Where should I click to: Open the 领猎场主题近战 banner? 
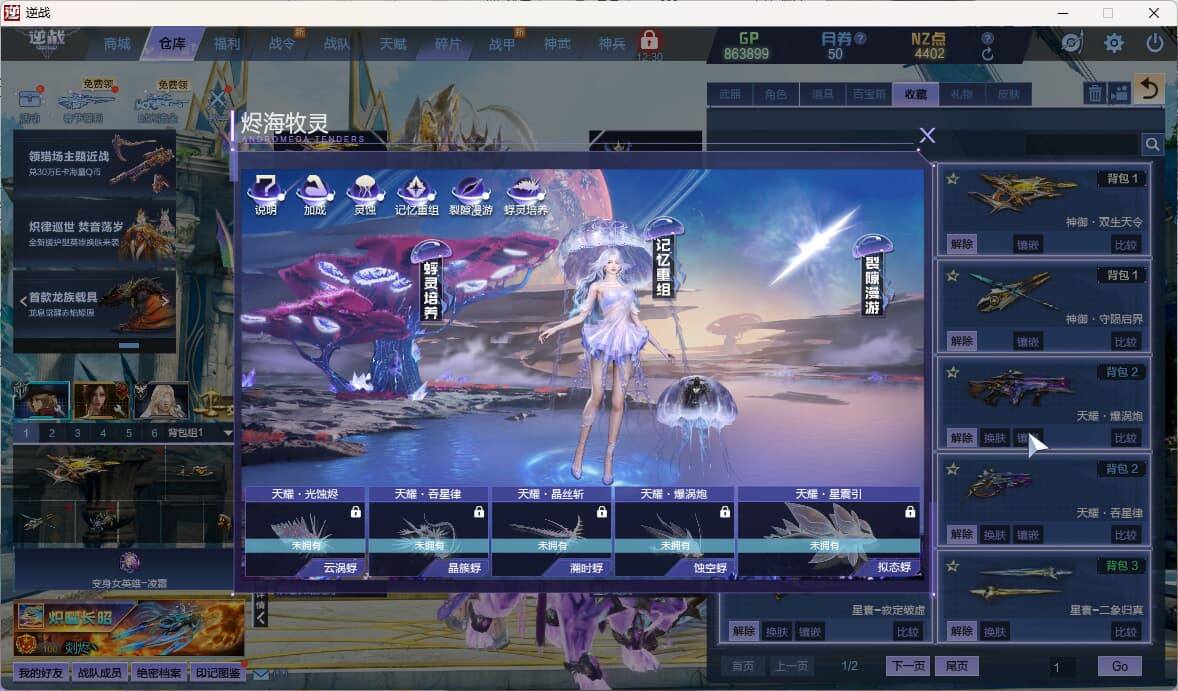(95, 164)
